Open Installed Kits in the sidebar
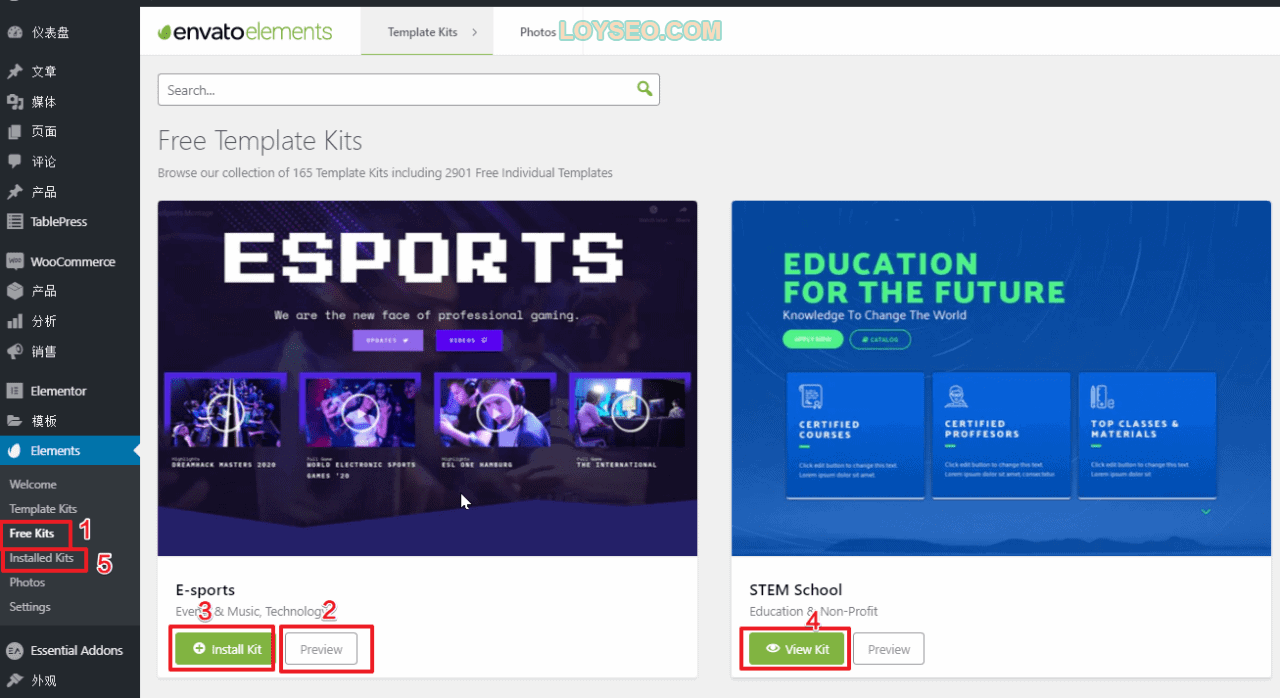Viewport: 1280px width, 698px height. 42,558
